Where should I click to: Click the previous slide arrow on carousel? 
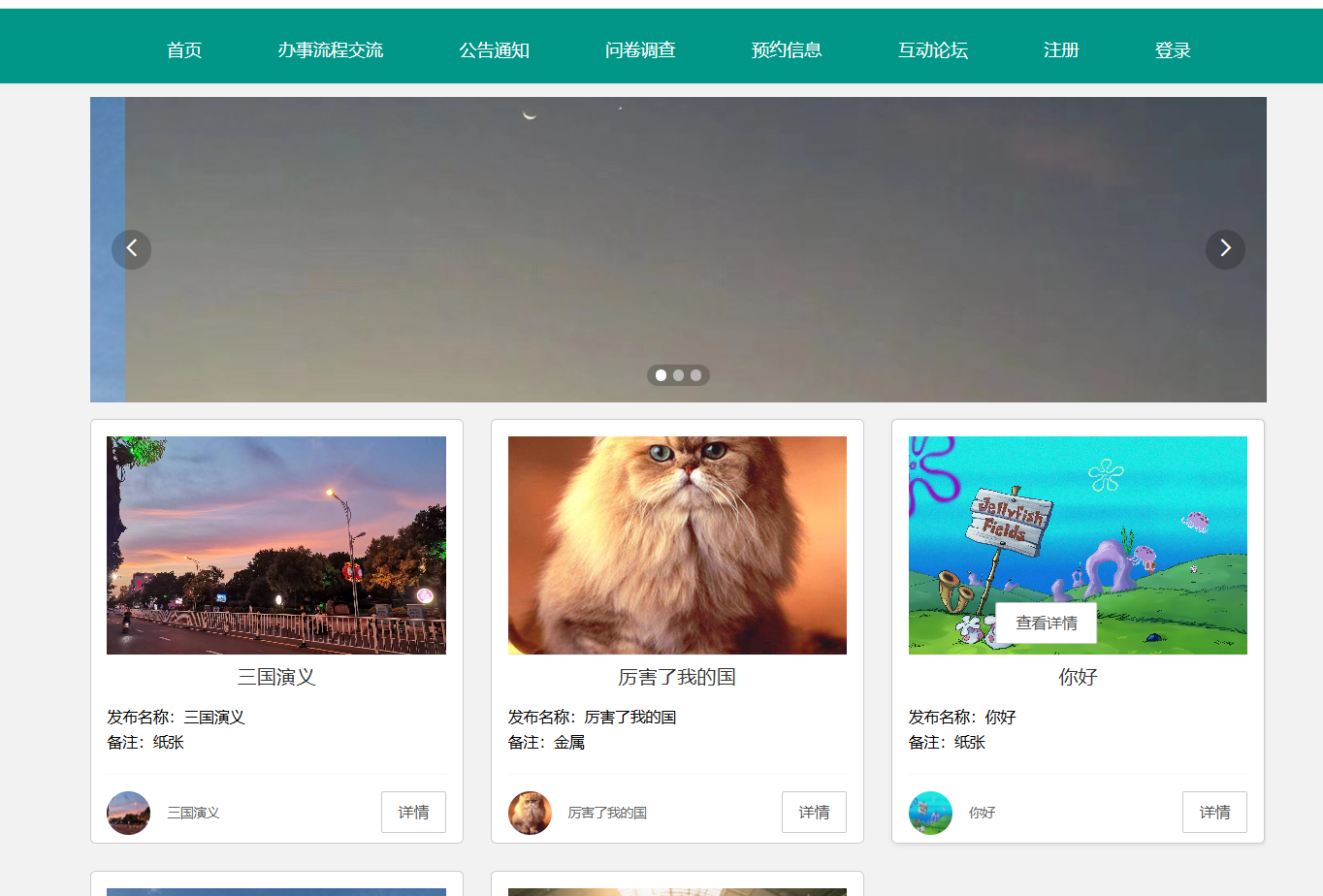[x=131, y=249]
